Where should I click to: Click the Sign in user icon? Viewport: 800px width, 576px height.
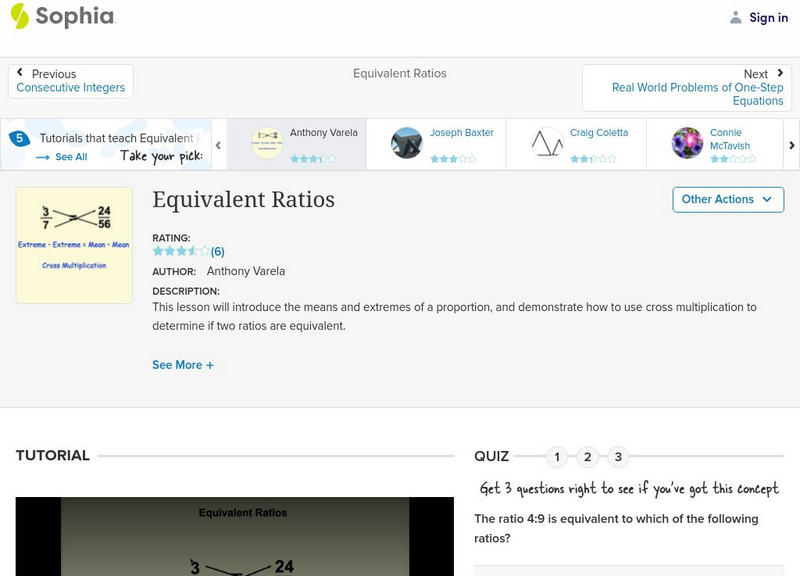[x=736, y=17]
